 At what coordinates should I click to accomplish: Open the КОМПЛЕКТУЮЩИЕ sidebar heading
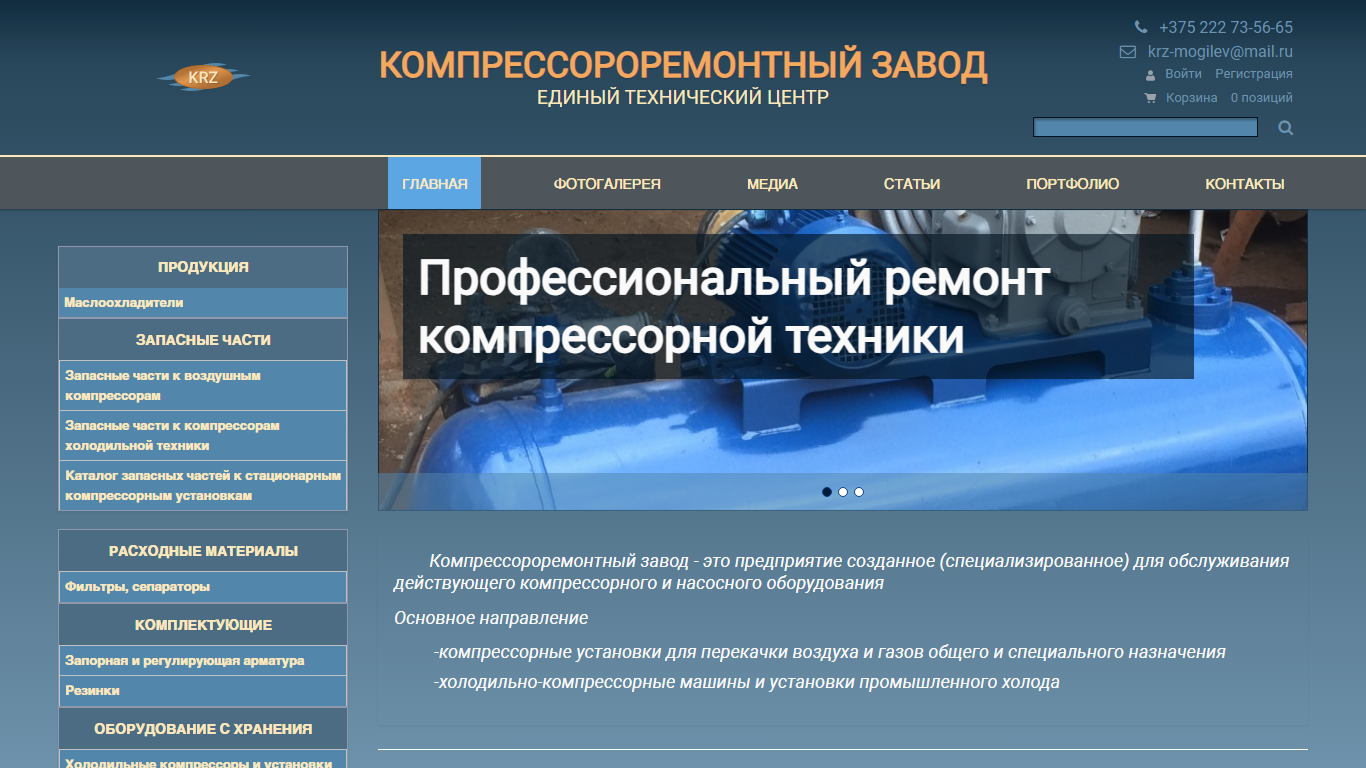coord(203,625)
